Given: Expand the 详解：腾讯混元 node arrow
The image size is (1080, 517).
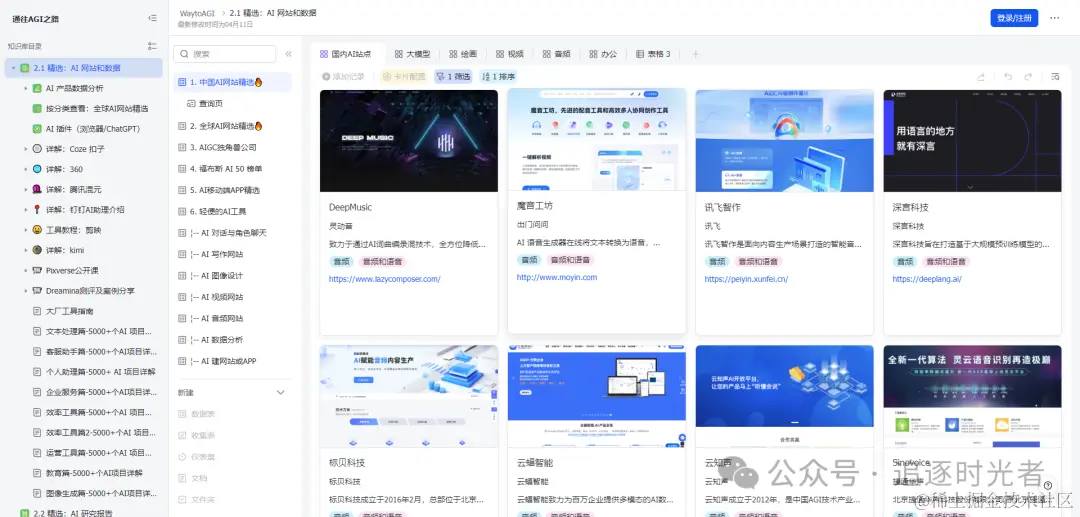Looking at the screenshot, I should pos(25,189).
